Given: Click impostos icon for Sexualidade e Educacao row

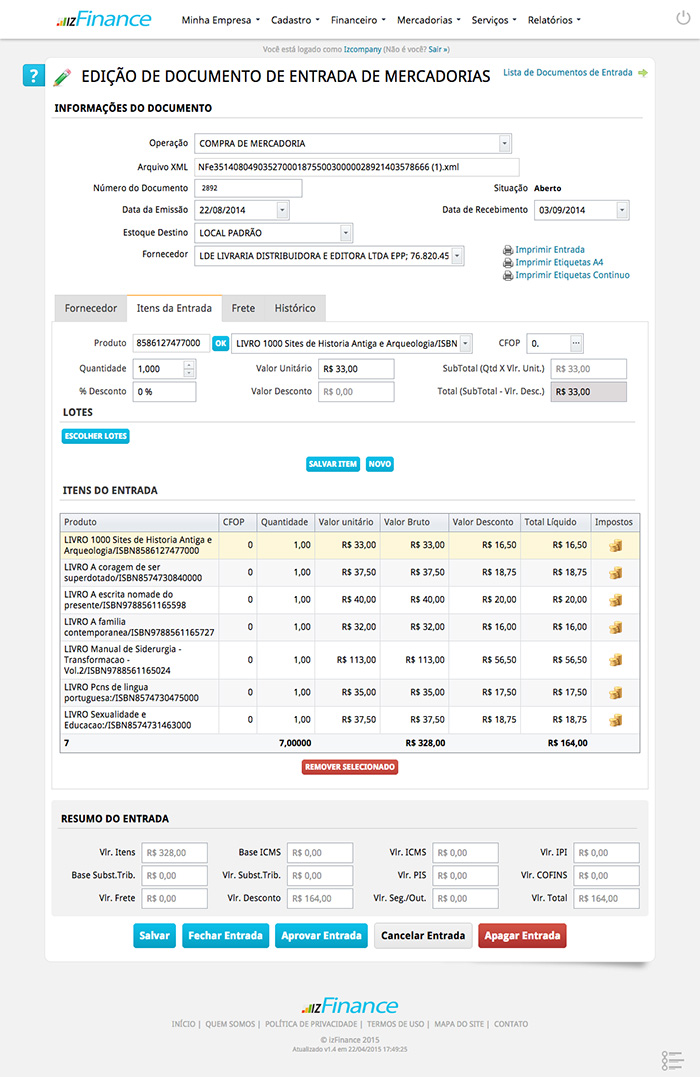Looking at the screenshot, I should pyautogui.click(x=615, y=720).
